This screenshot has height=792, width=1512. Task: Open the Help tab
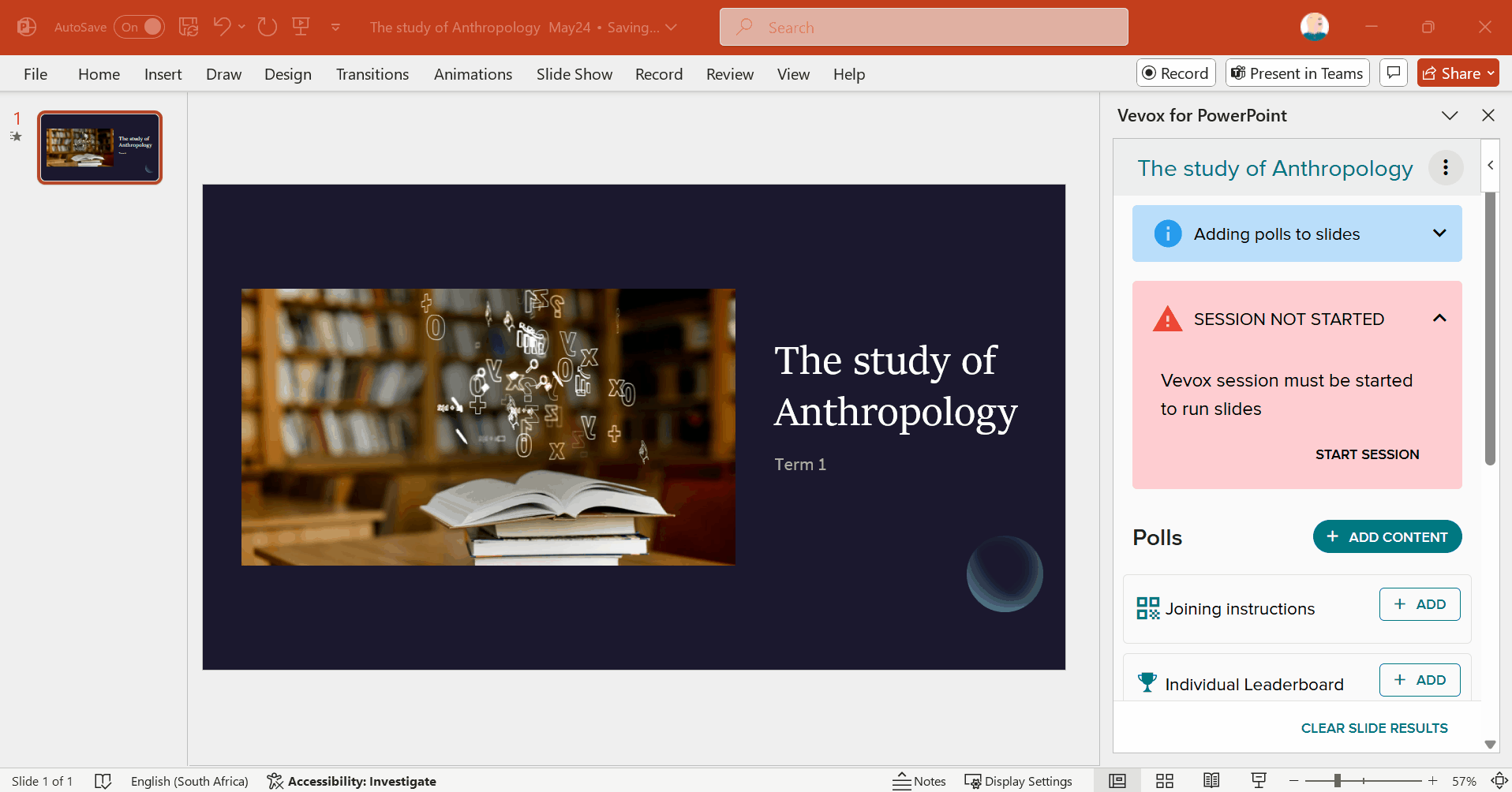[x=849, y=74]
